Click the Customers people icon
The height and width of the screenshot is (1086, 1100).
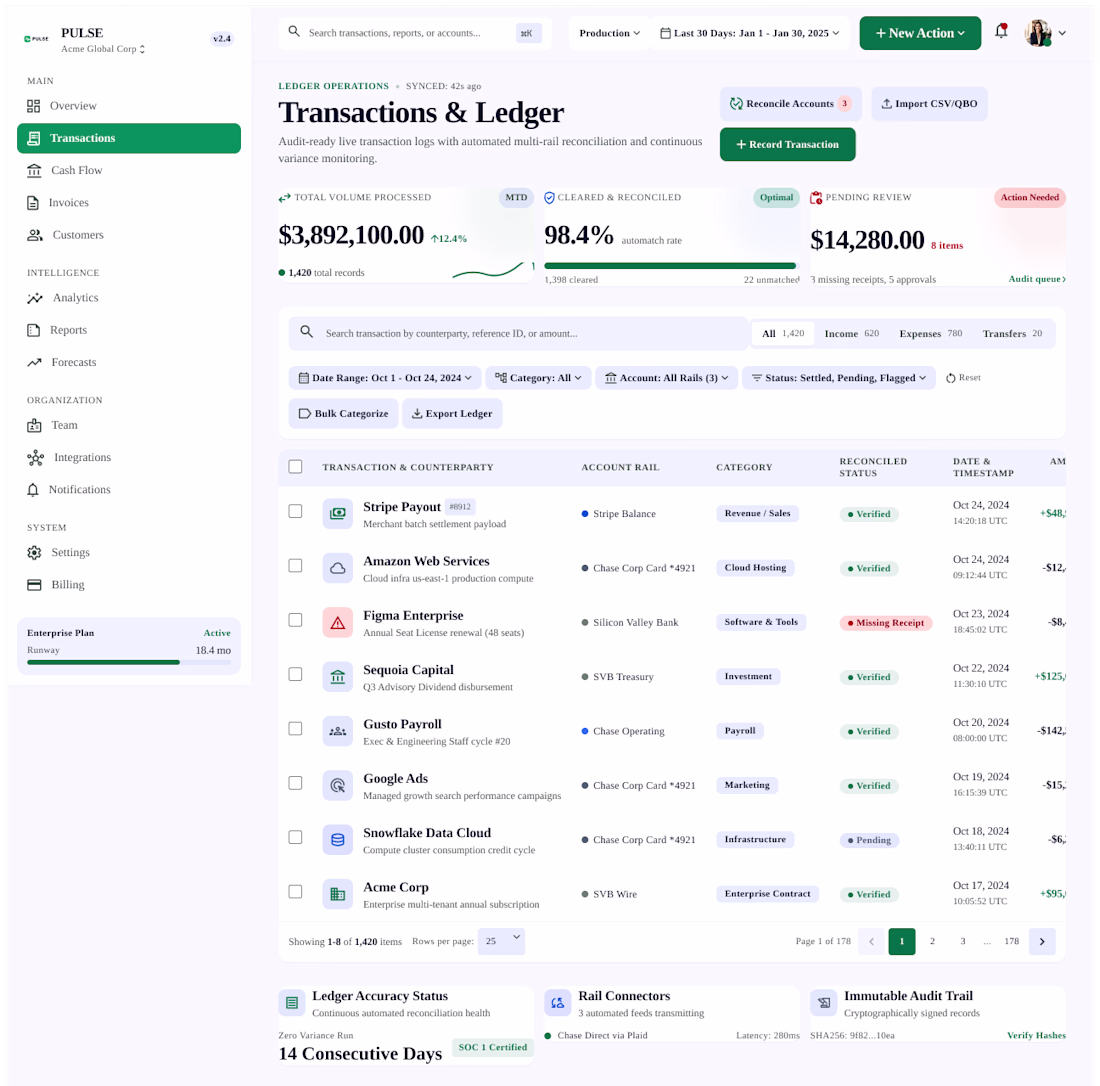(x=35, y=235)
